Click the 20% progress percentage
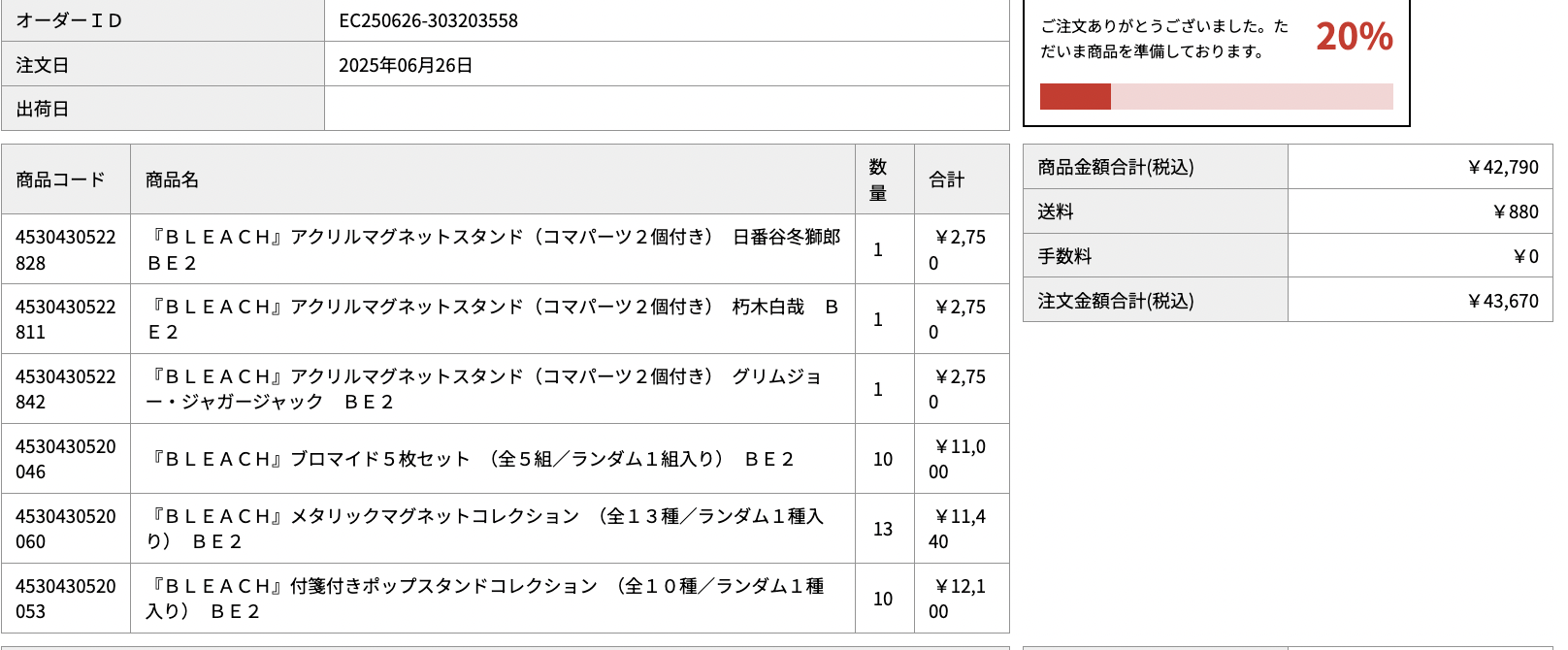The height and width of the screenshot is (650, 1568). pos(1354,37)
